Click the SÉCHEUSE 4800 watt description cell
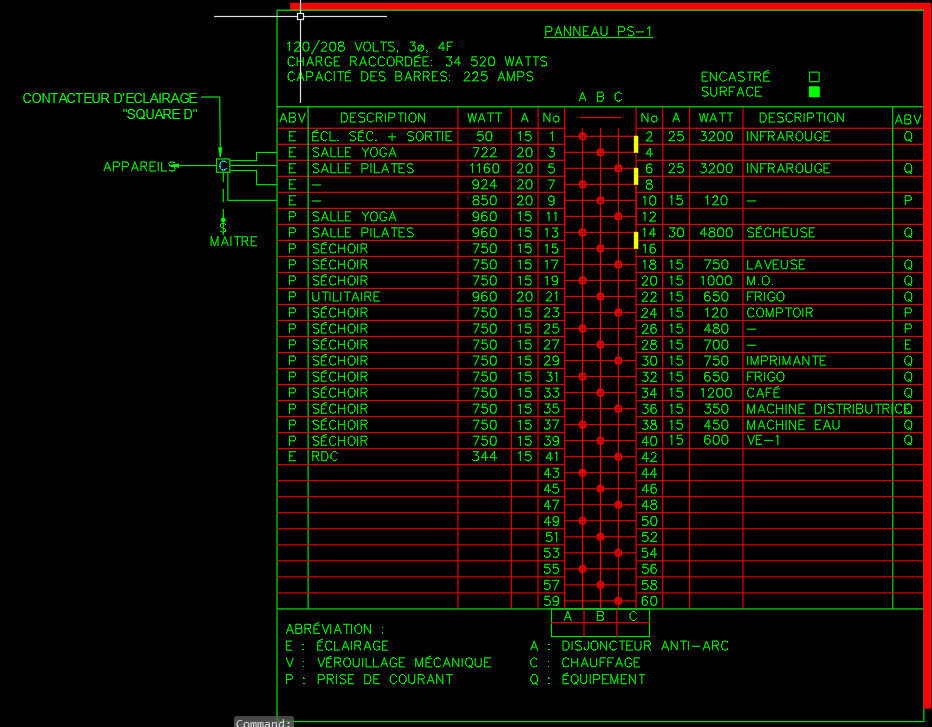932x727 pixels. point(780,233)
